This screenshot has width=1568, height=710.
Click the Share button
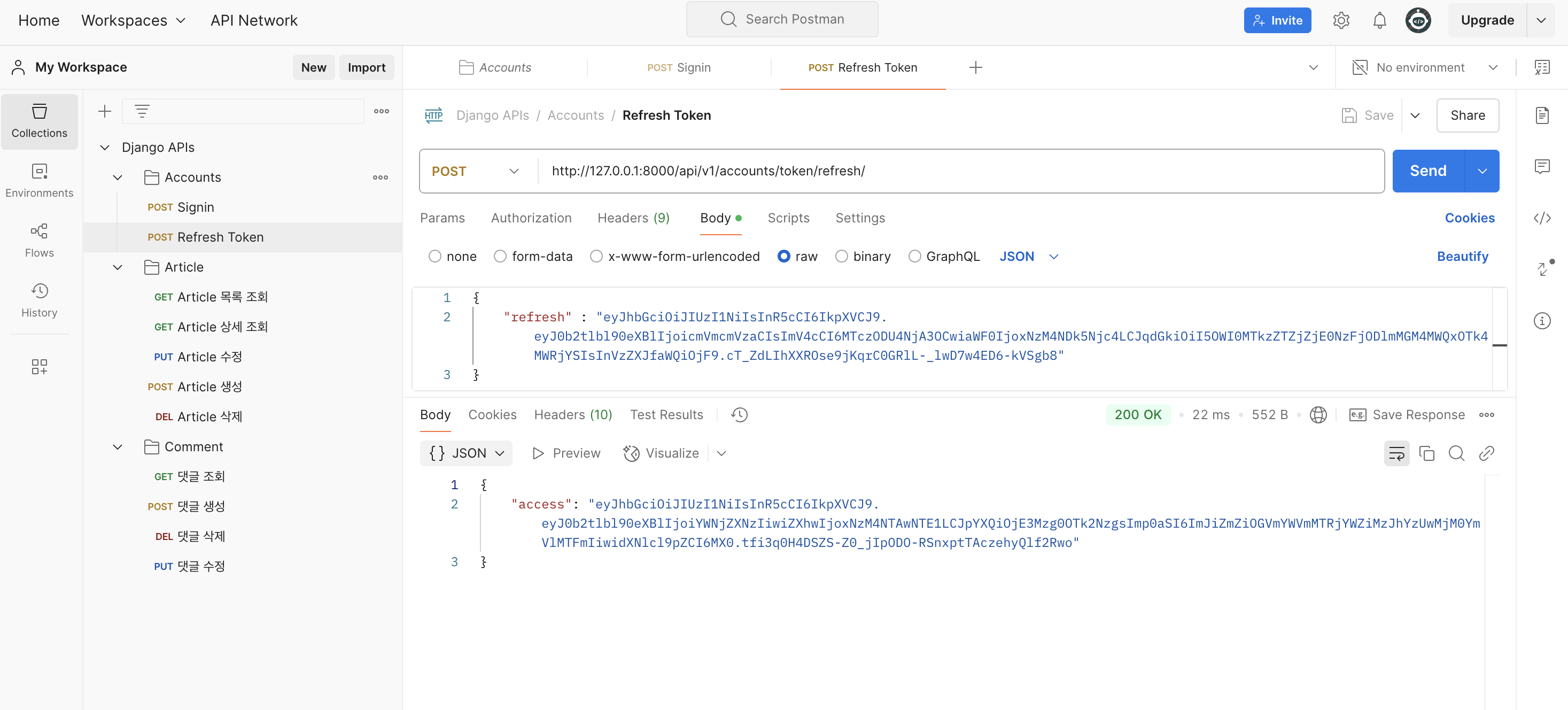click(x=1468, y=115)
